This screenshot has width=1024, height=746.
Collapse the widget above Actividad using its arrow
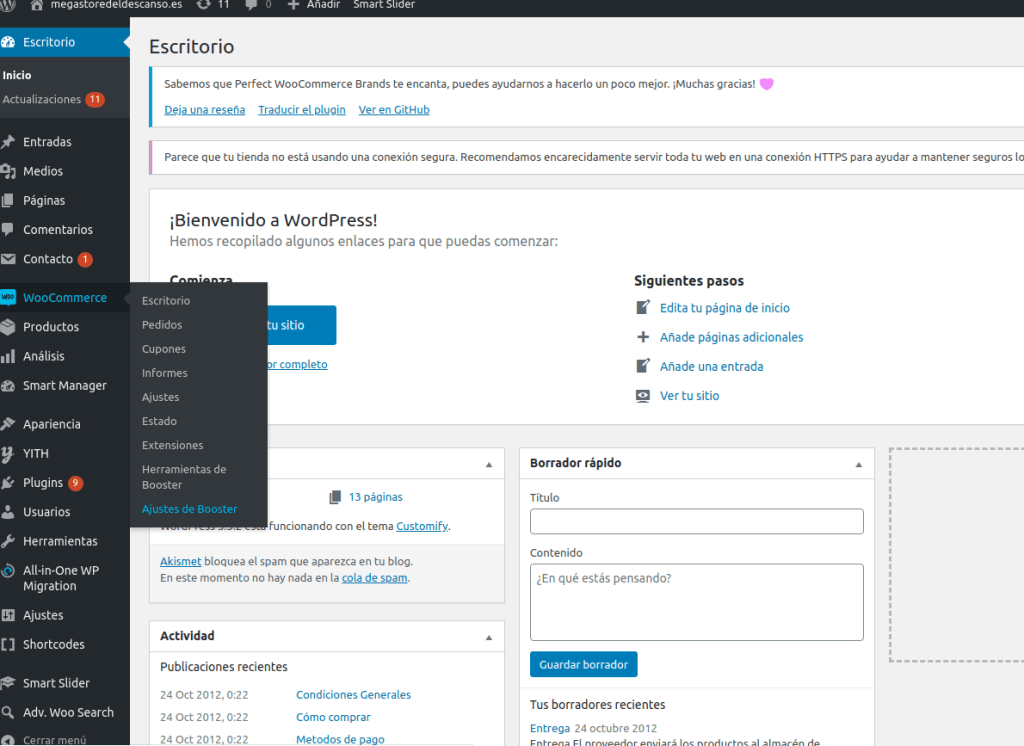point(489,464)
